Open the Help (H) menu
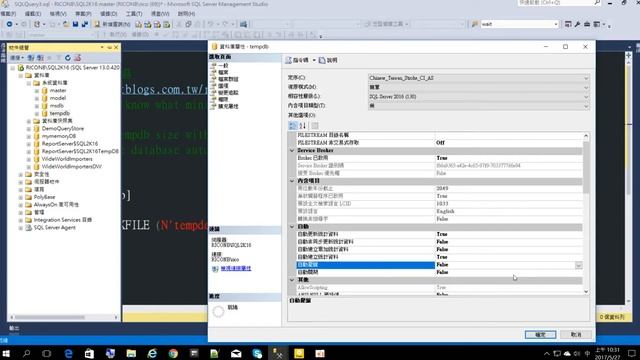 (x=186, y=14)
